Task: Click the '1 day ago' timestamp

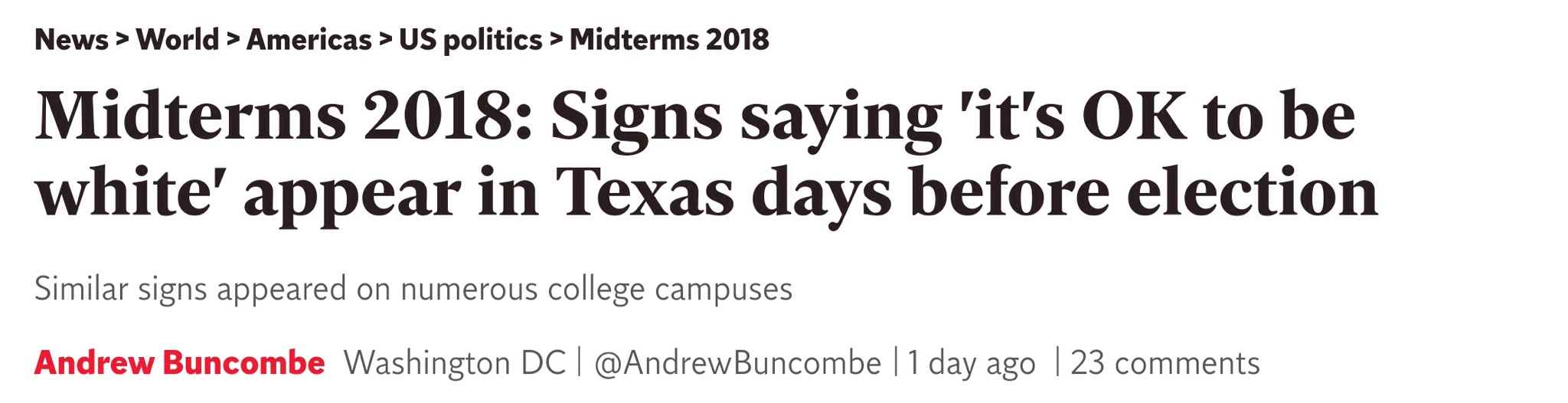Action: tap(971, 363)
